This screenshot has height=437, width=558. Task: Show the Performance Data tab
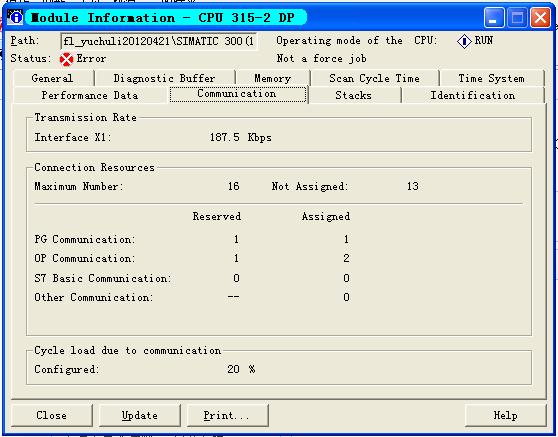(x=90, y=95)
